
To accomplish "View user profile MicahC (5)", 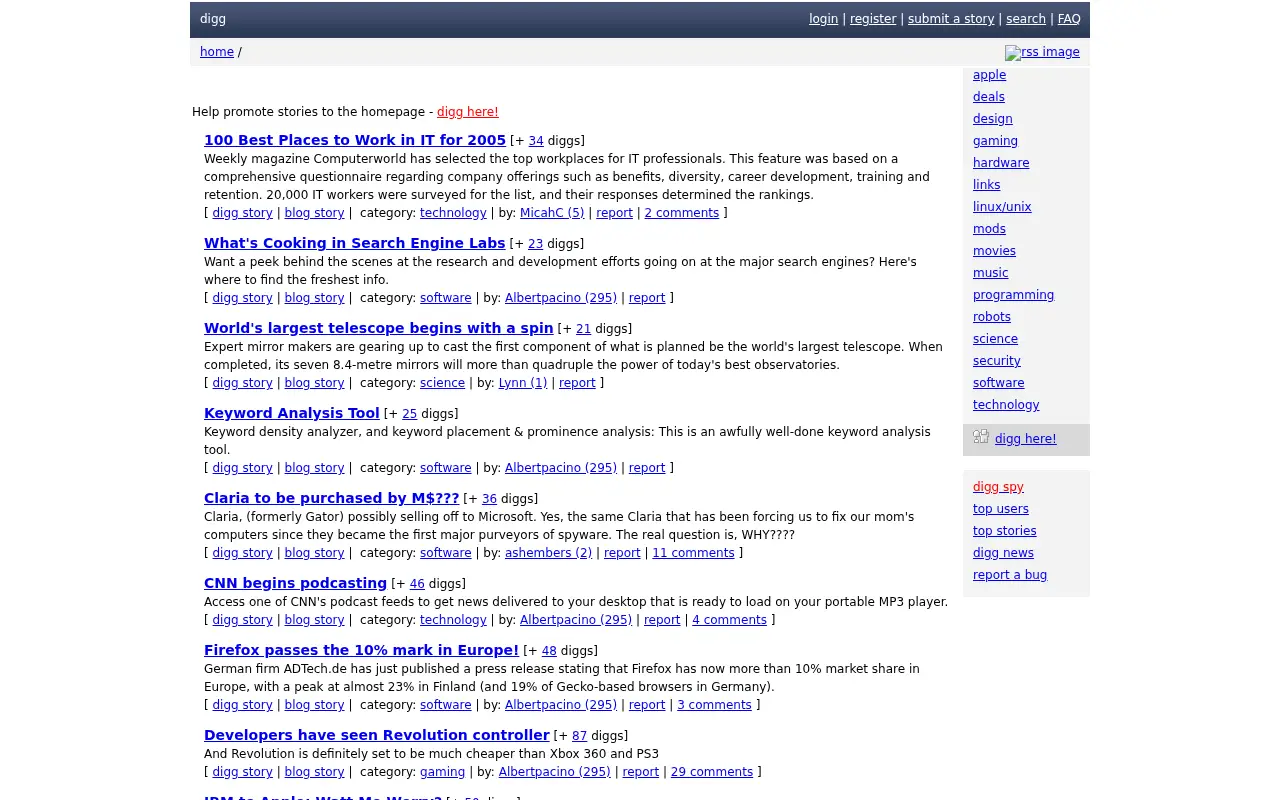I will [x=552, y=213].
